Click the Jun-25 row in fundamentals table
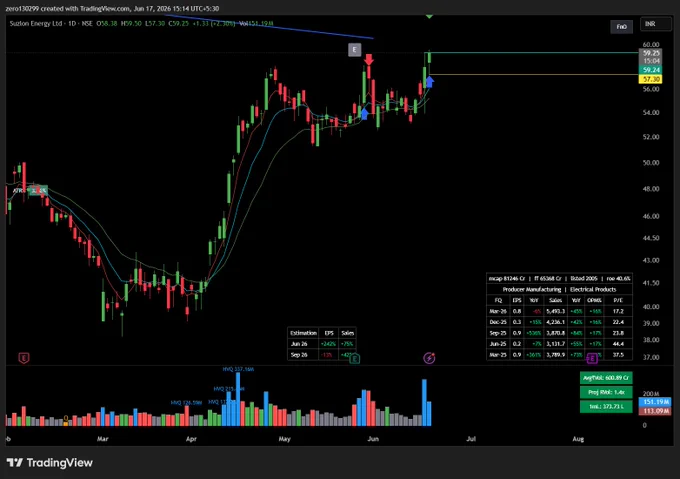 coord(559,344)
